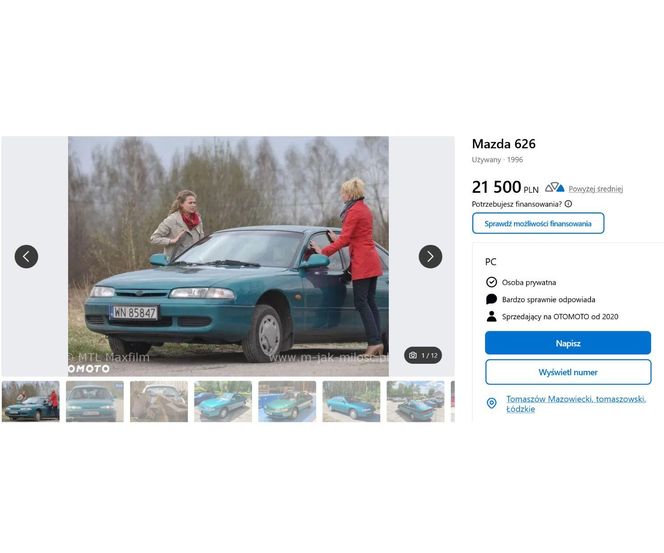Select the seventh thumbnail showing rear view
This screenshot has width=664, height=553.
[415, 401]
